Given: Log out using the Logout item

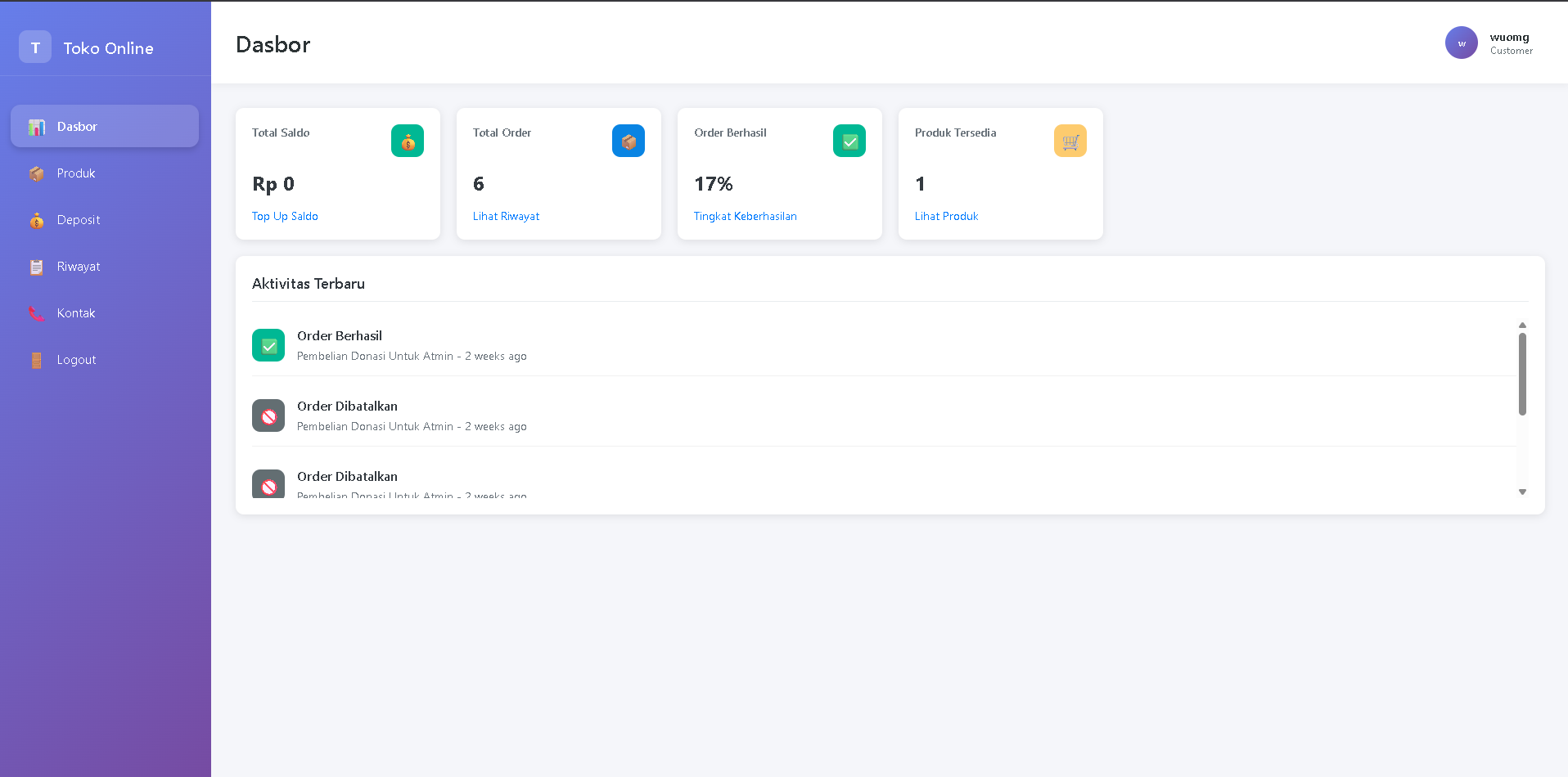Looking at the screenshot, I should coord(76,360).
